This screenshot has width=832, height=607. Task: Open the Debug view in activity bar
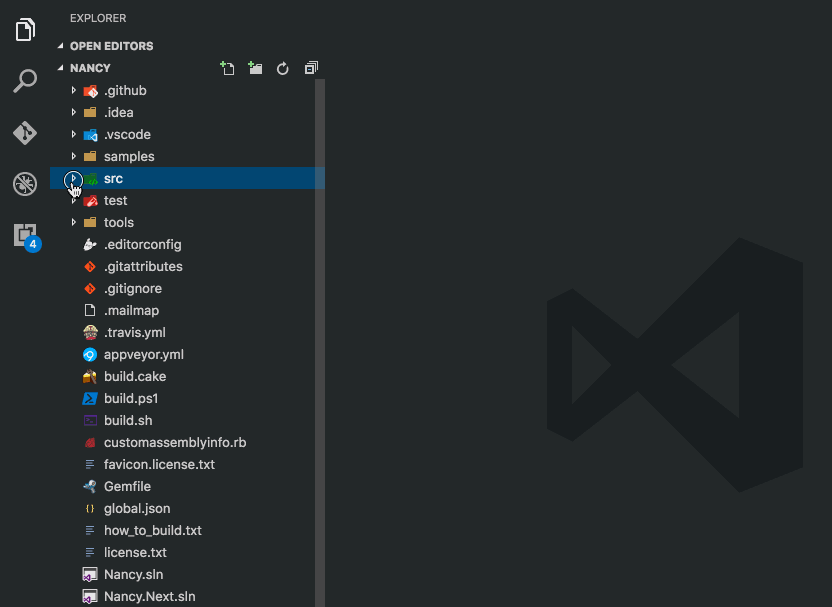tap(25, 184)
